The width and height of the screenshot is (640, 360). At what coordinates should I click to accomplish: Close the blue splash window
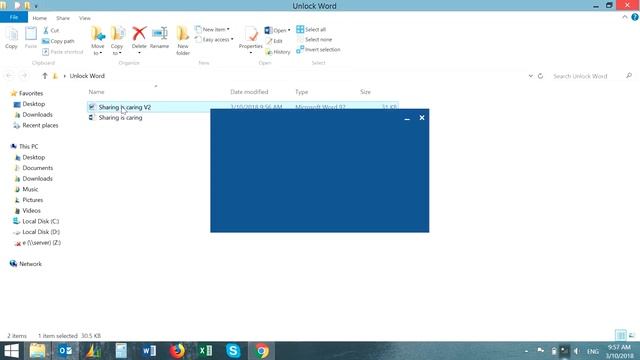[422, 118]
